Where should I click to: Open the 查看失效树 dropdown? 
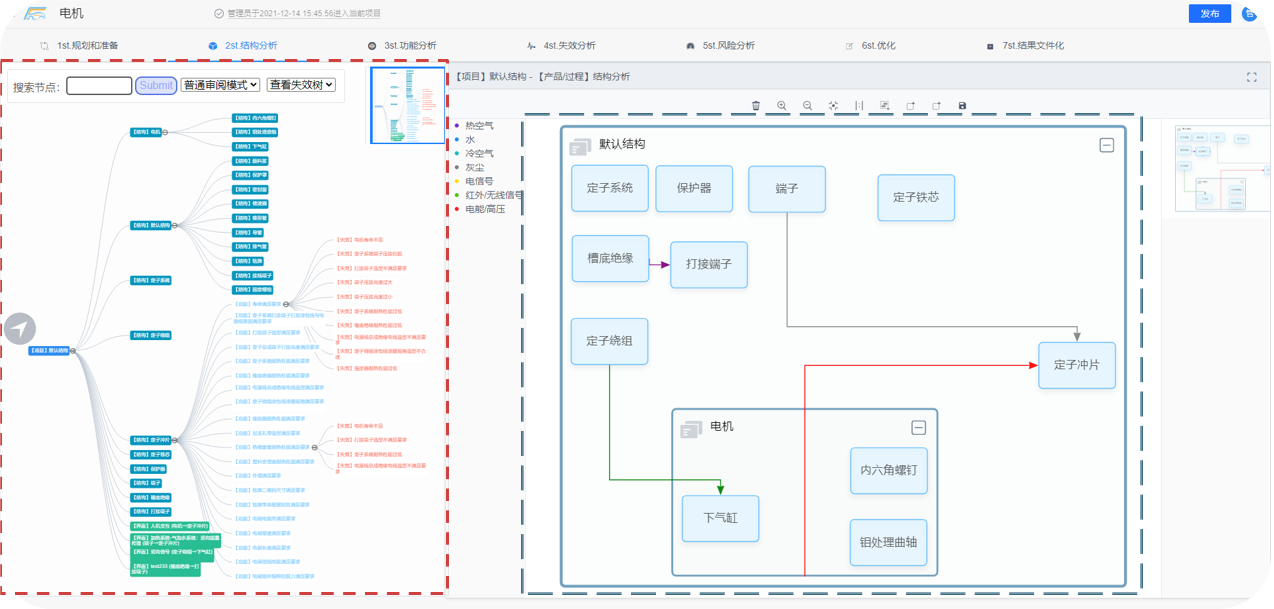(x=300, y=86)
